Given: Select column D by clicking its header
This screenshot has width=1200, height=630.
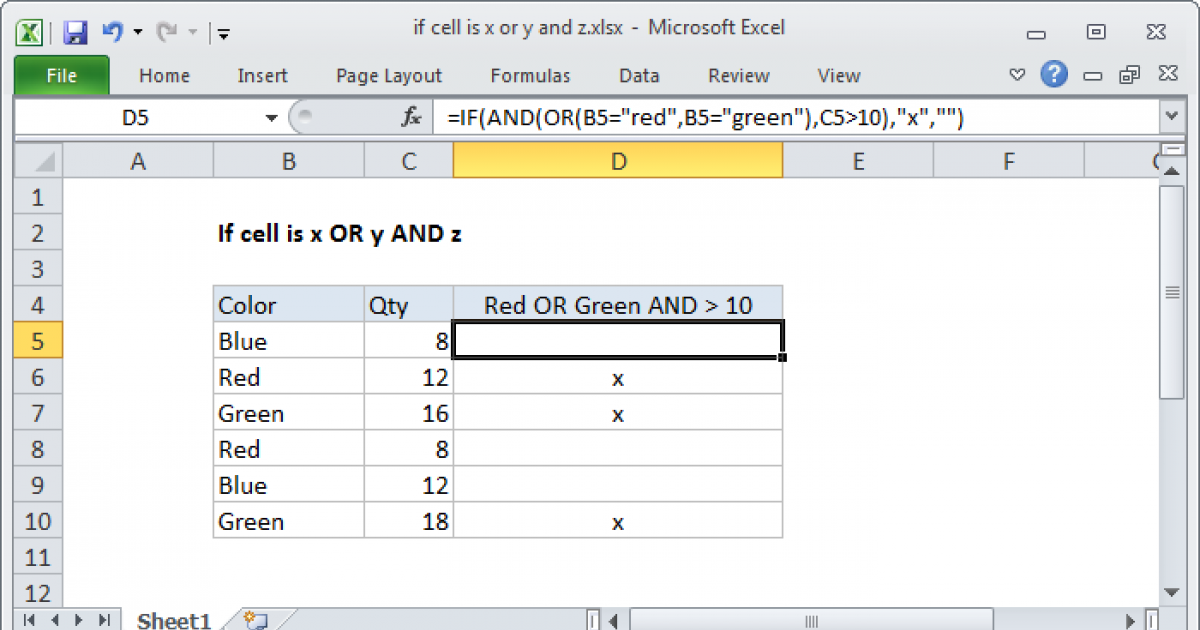Looking at the screenshot, I should click(618, 160).
